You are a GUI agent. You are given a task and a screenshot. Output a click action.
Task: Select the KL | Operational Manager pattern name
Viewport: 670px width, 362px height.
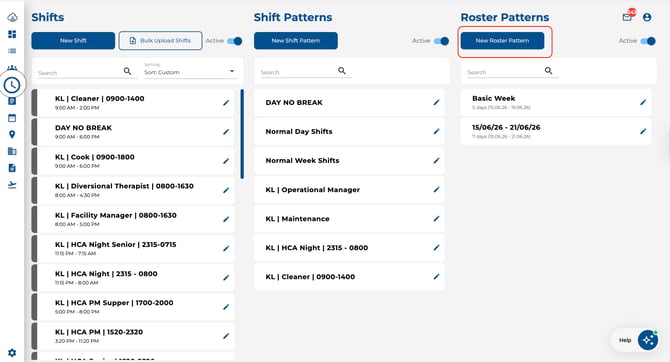tap(313, 189)
